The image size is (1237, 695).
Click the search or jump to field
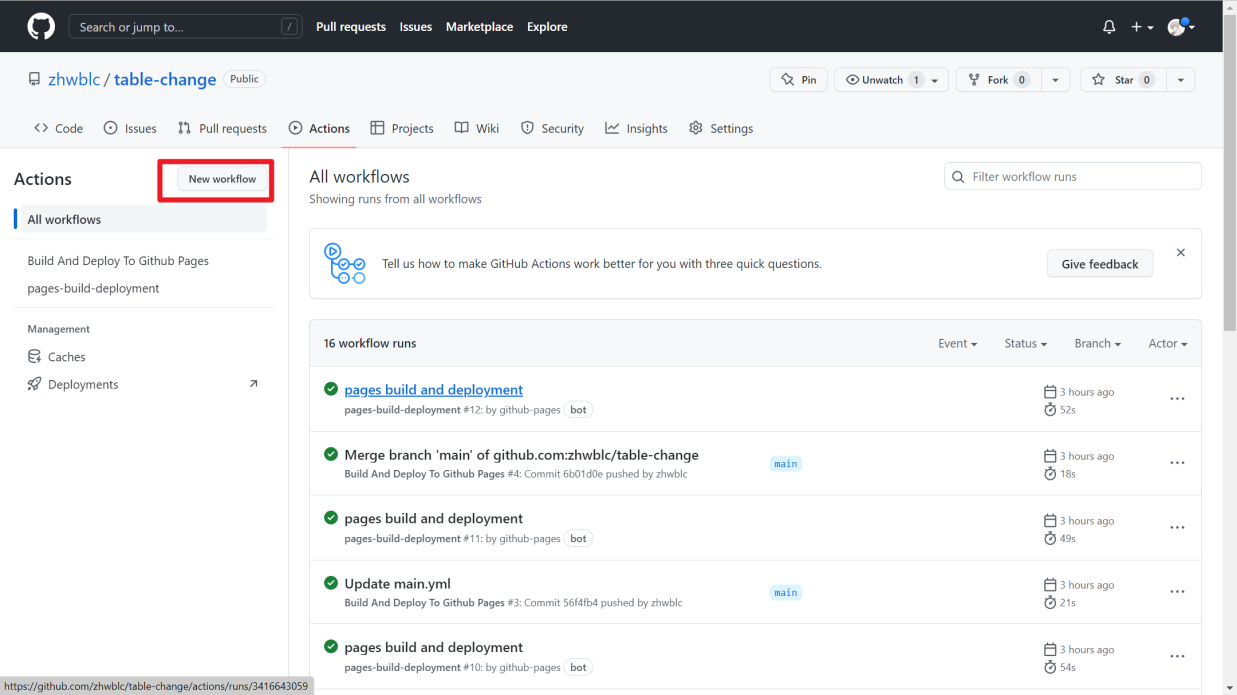pyautogui.click(x=185, y=27)
